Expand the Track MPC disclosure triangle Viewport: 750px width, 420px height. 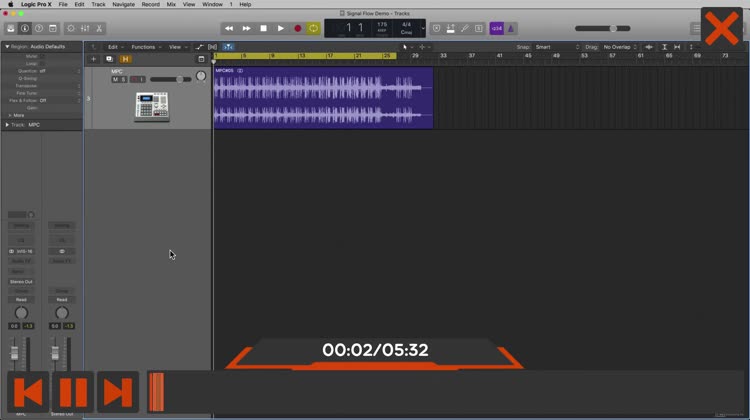click(x=7, y=125)
